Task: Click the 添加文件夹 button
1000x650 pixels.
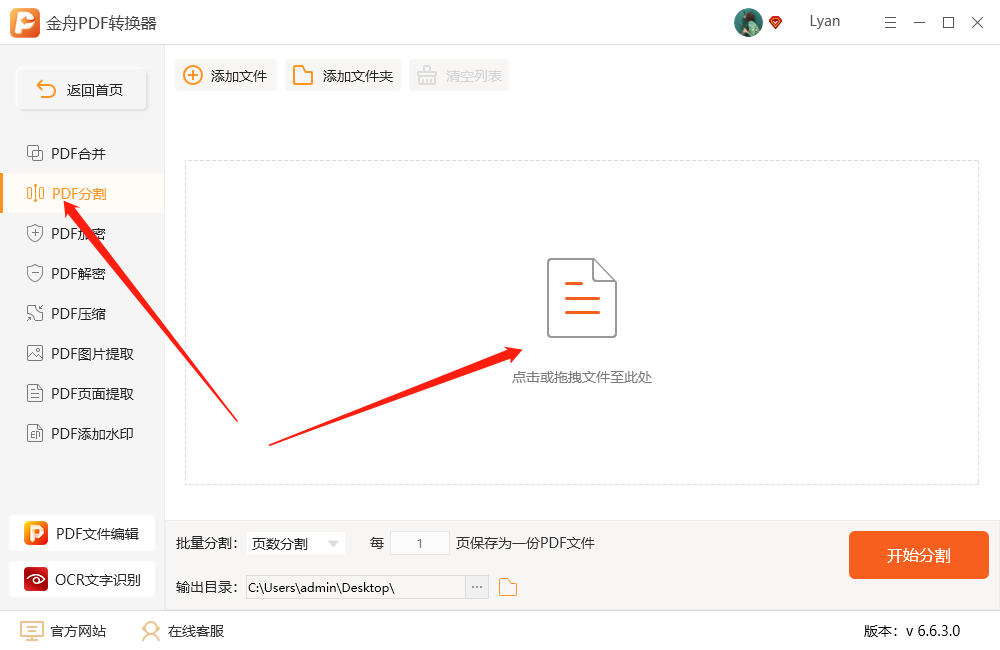Action: pyautogui.click(x=342, y=75)
